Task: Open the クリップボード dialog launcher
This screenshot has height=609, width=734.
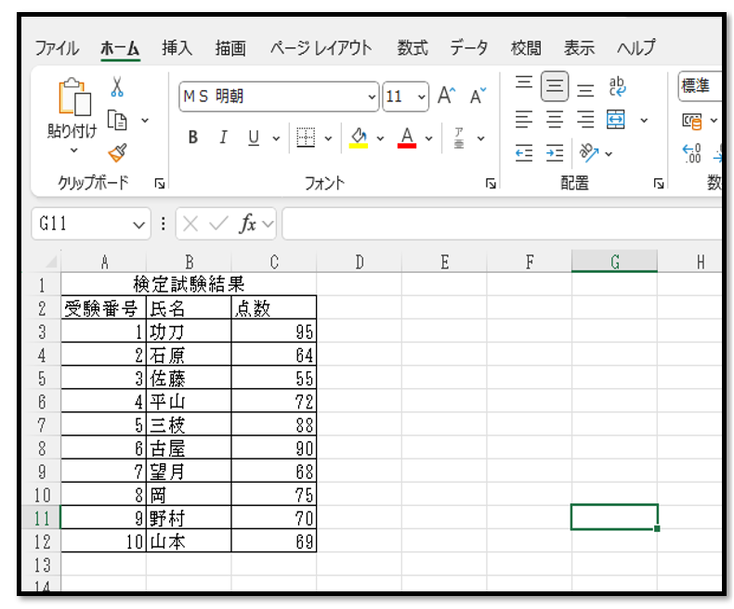Action: (x=160, y=184)
